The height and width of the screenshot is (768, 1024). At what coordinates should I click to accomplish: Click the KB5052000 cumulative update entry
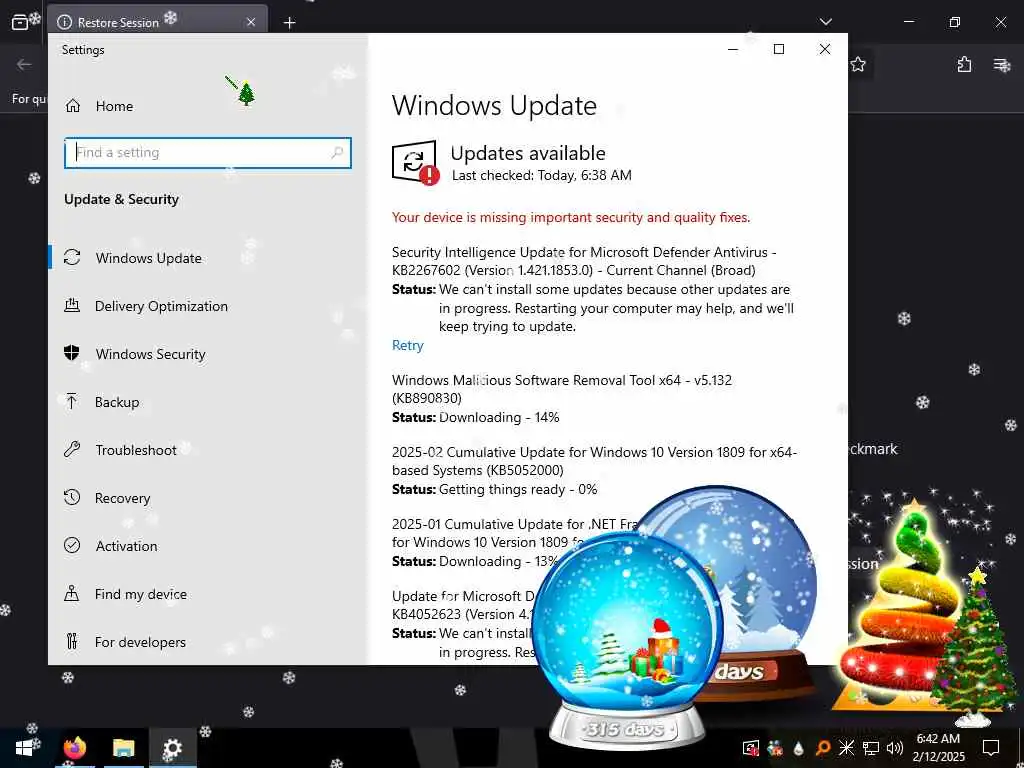(594, 461)
